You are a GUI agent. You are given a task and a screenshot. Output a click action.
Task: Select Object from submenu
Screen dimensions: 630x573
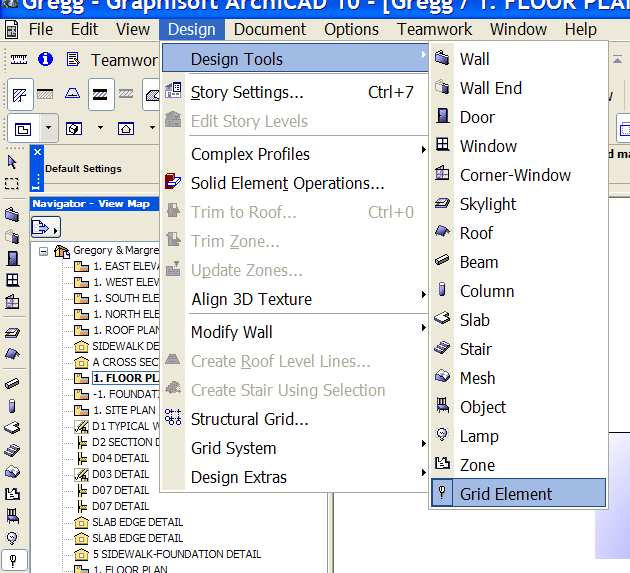(x=518, y=407)
